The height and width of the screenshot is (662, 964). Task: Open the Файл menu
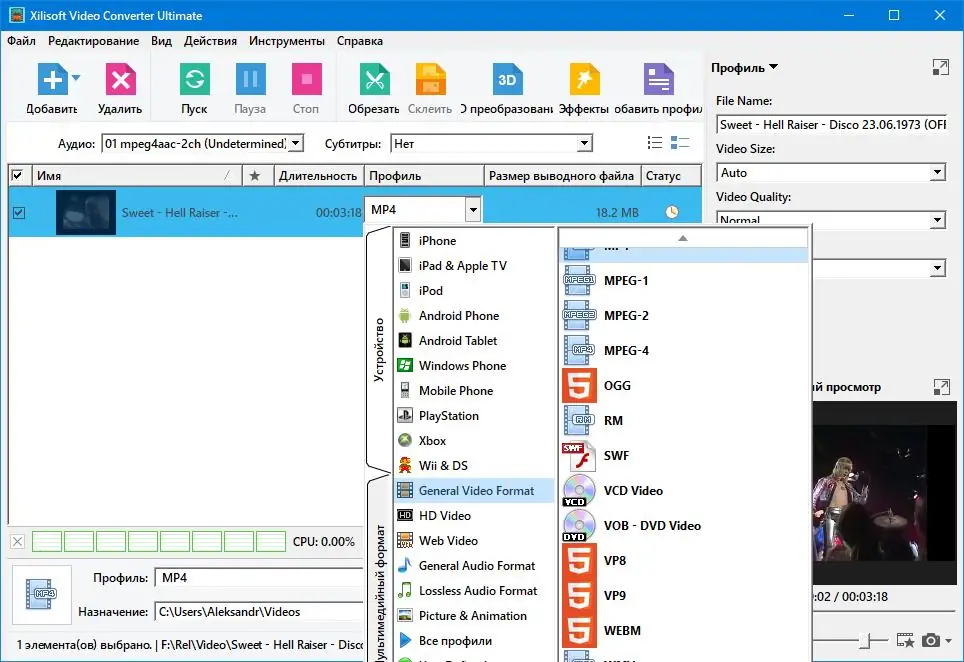[22, 41]
